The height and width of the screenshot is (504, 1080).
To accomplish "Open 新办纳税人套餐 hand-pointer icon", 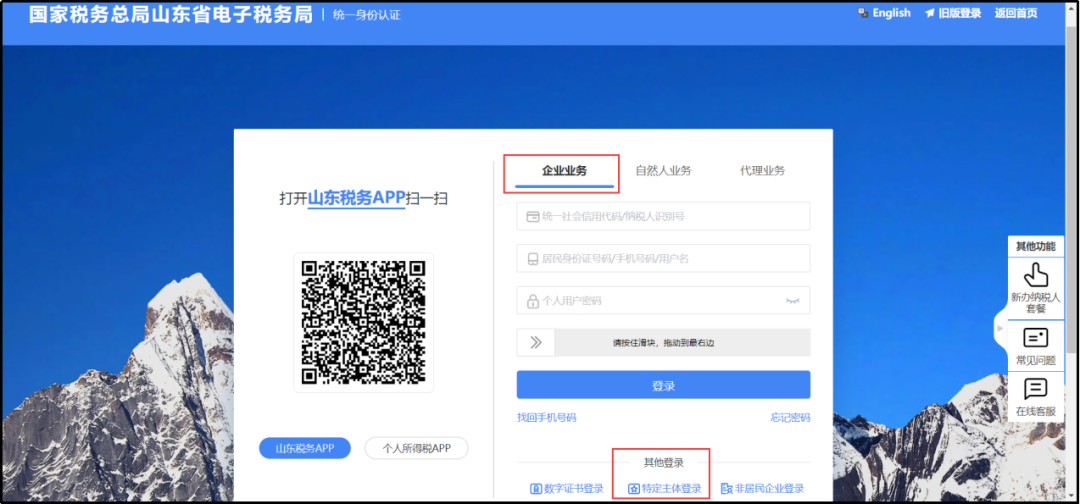I will tap(1035, 275).
